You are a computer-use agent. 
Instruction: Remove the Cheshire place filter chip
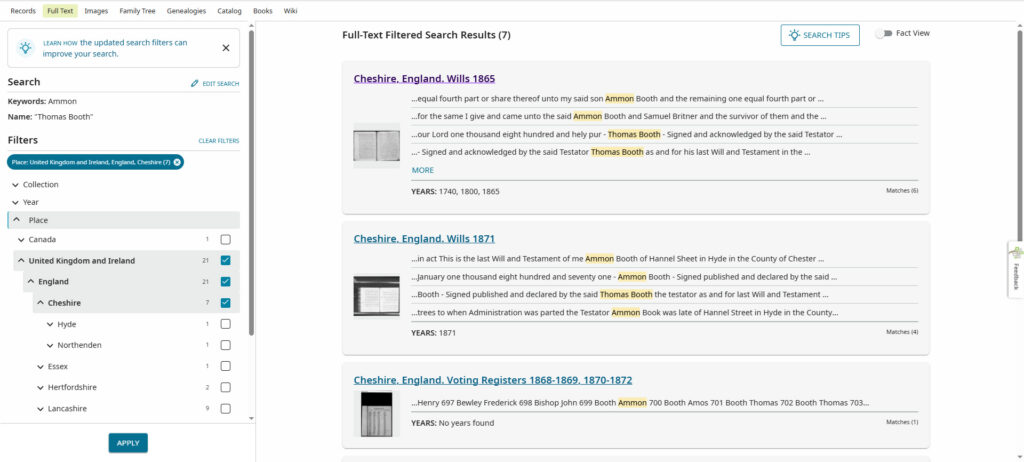[x=177, y=162]
